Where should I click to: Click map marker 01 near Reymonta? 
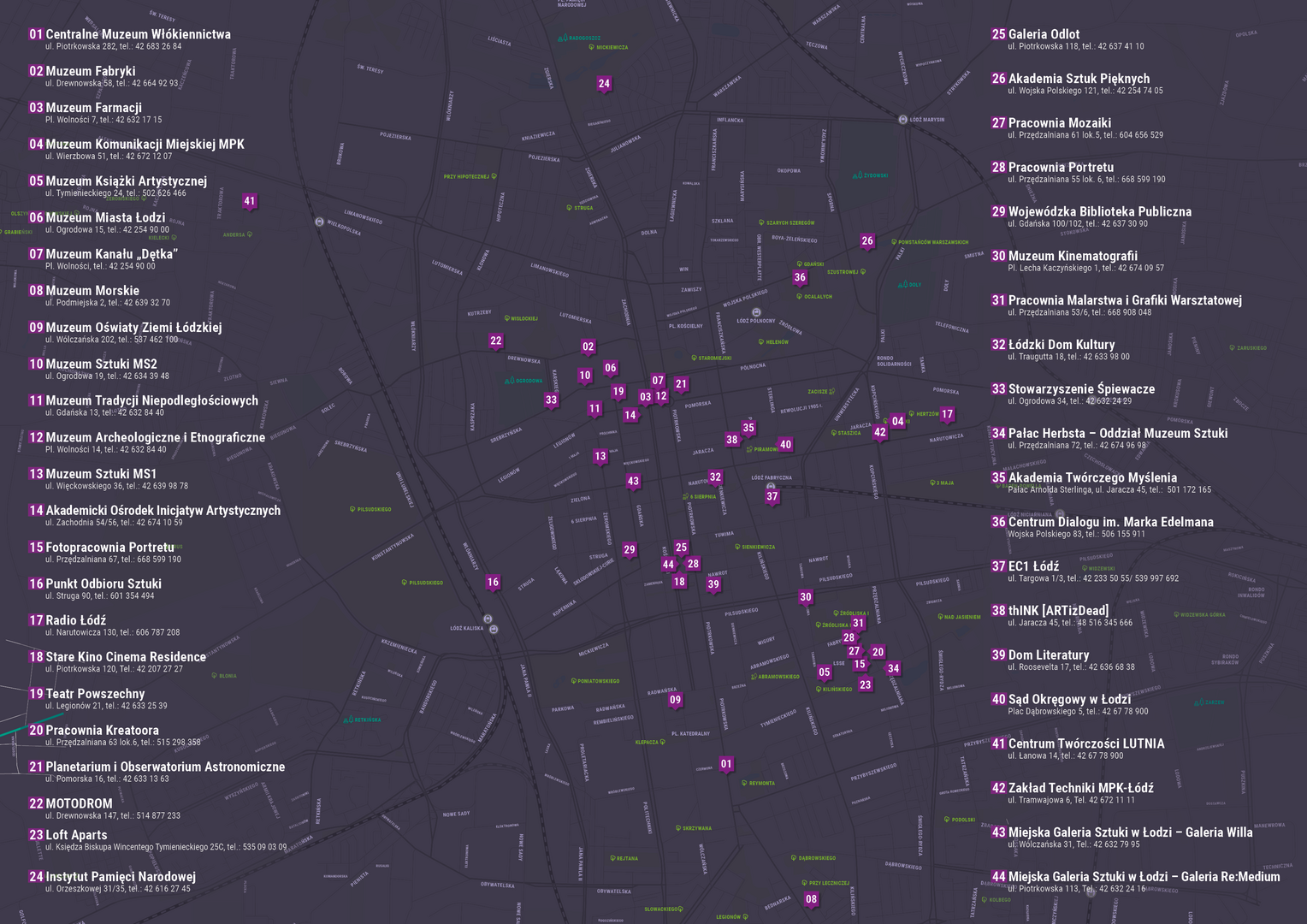click(726, 764)
